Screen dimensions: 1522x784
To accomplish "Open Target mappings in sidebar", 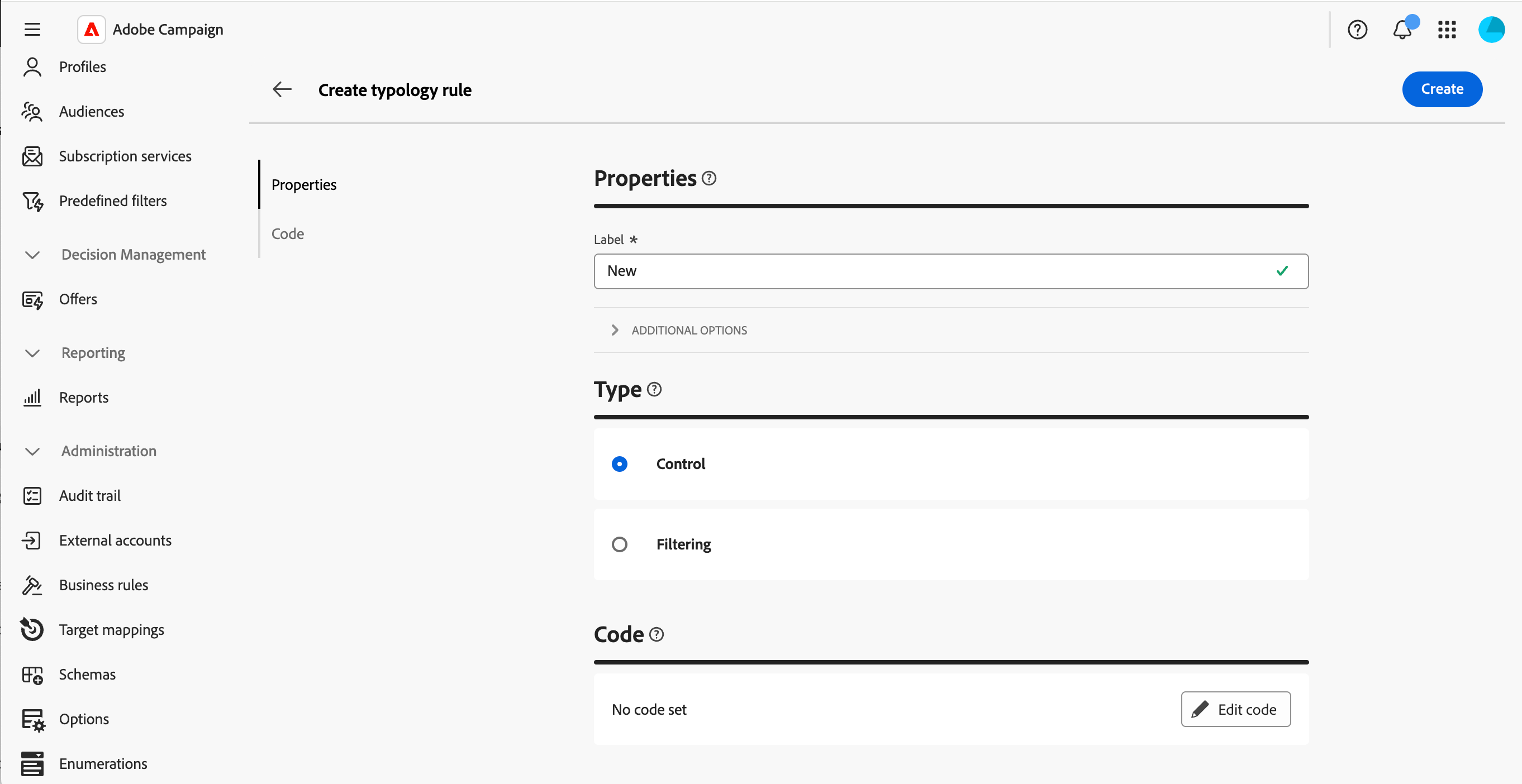I will [111, 629].
